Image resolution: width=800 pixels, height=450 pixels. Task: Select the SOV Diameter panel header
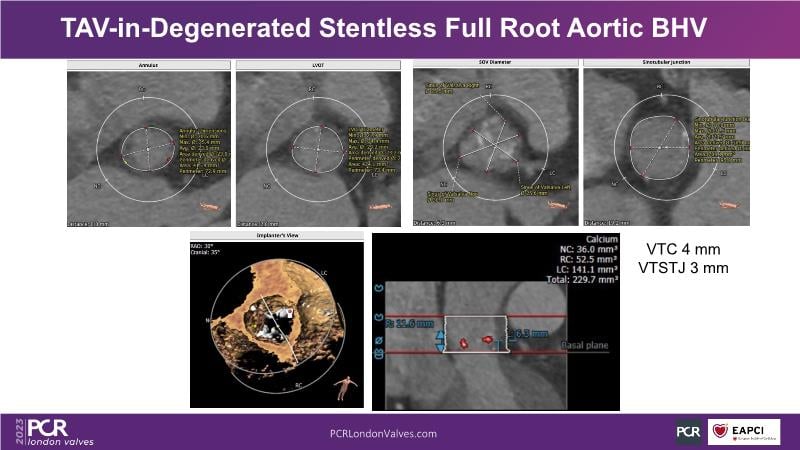coord(495,64)
